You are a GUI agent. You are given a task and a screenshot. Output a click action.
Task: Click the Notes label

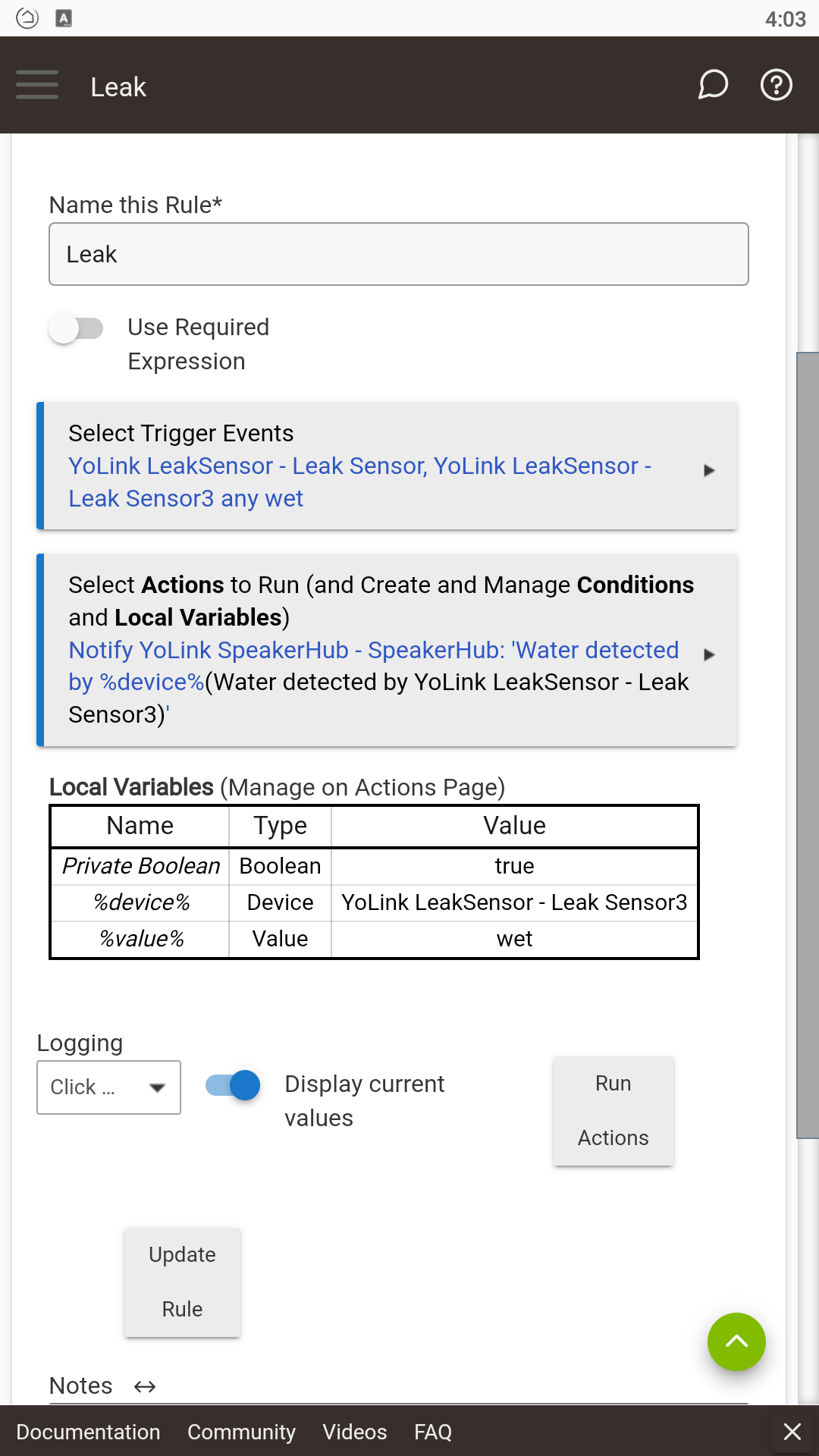[81, 1386]
